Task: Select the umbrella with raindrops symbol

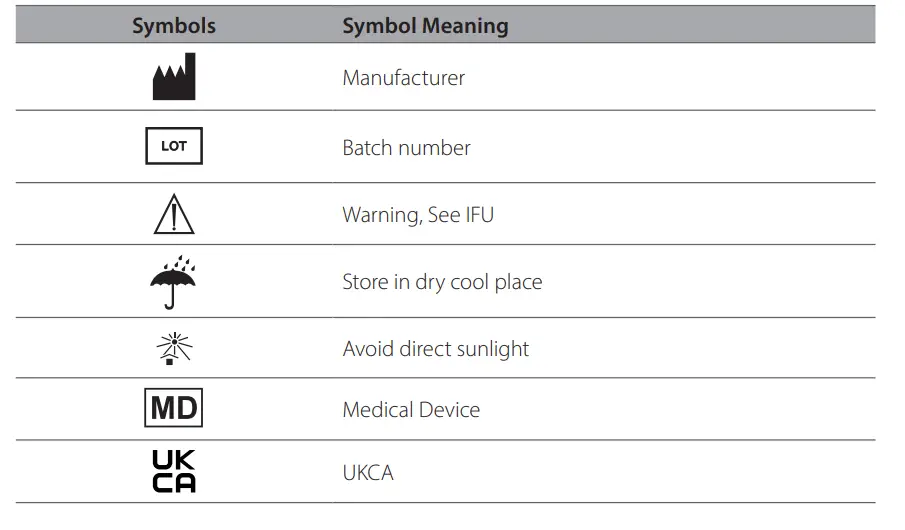Action: tap(174, 282)
